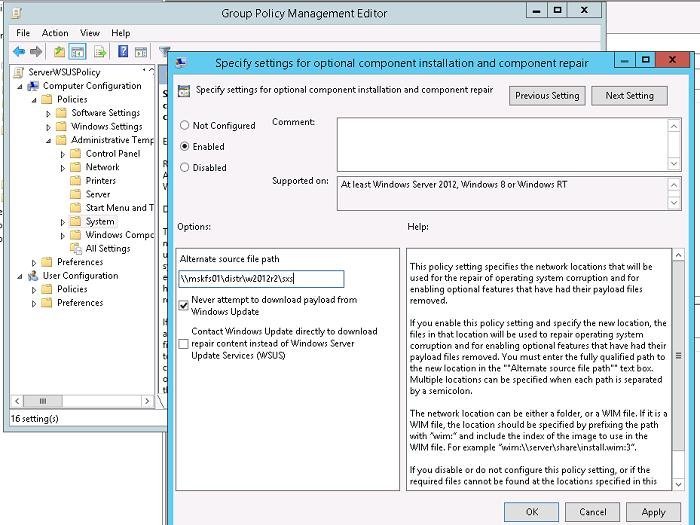Click the Filter funnel toolbar icon

pyautogui.click(x=164, y=50)
